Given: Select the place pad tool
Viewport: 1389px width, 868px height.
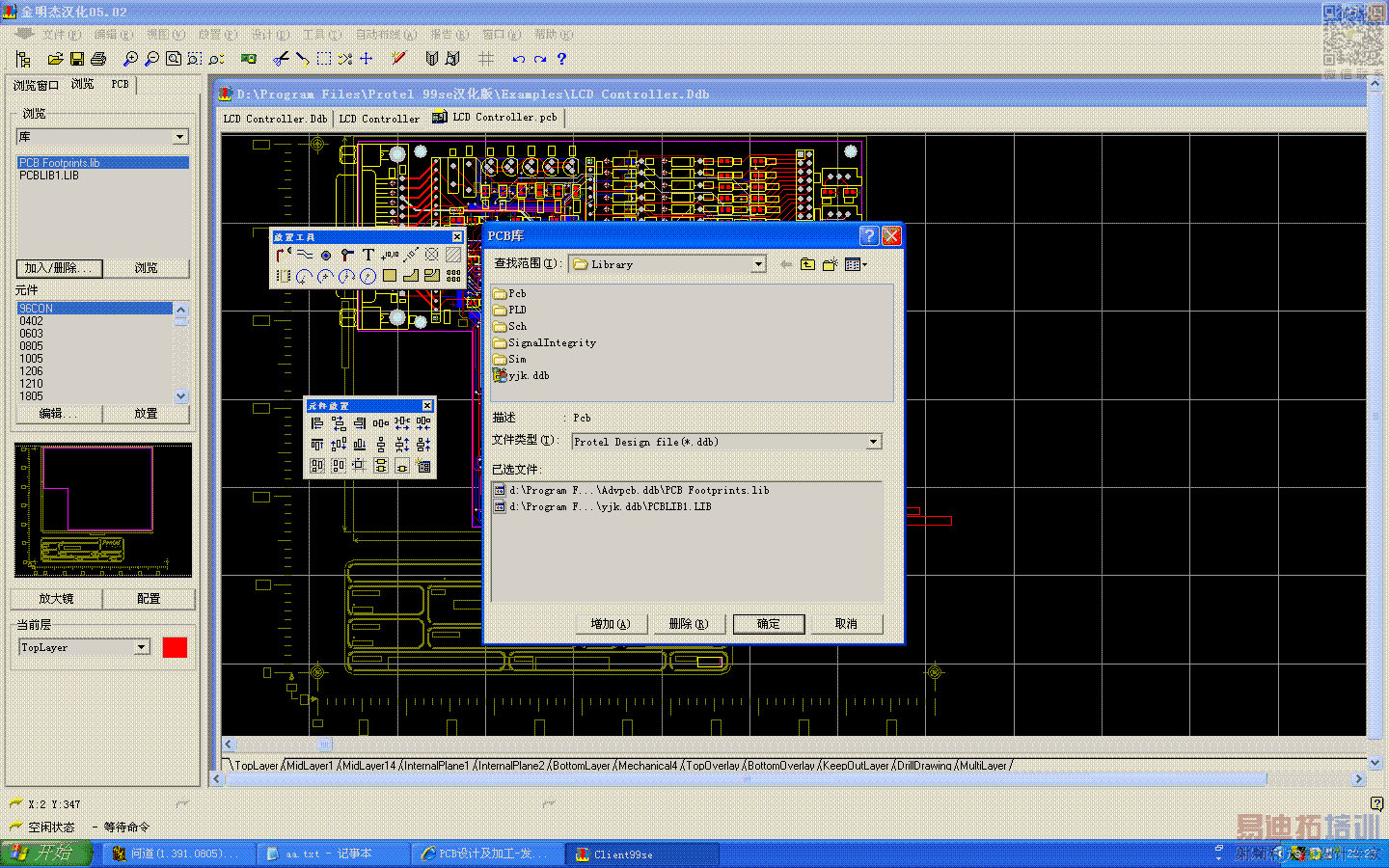Looking at the screenshot, I should [x=326, y=255].
